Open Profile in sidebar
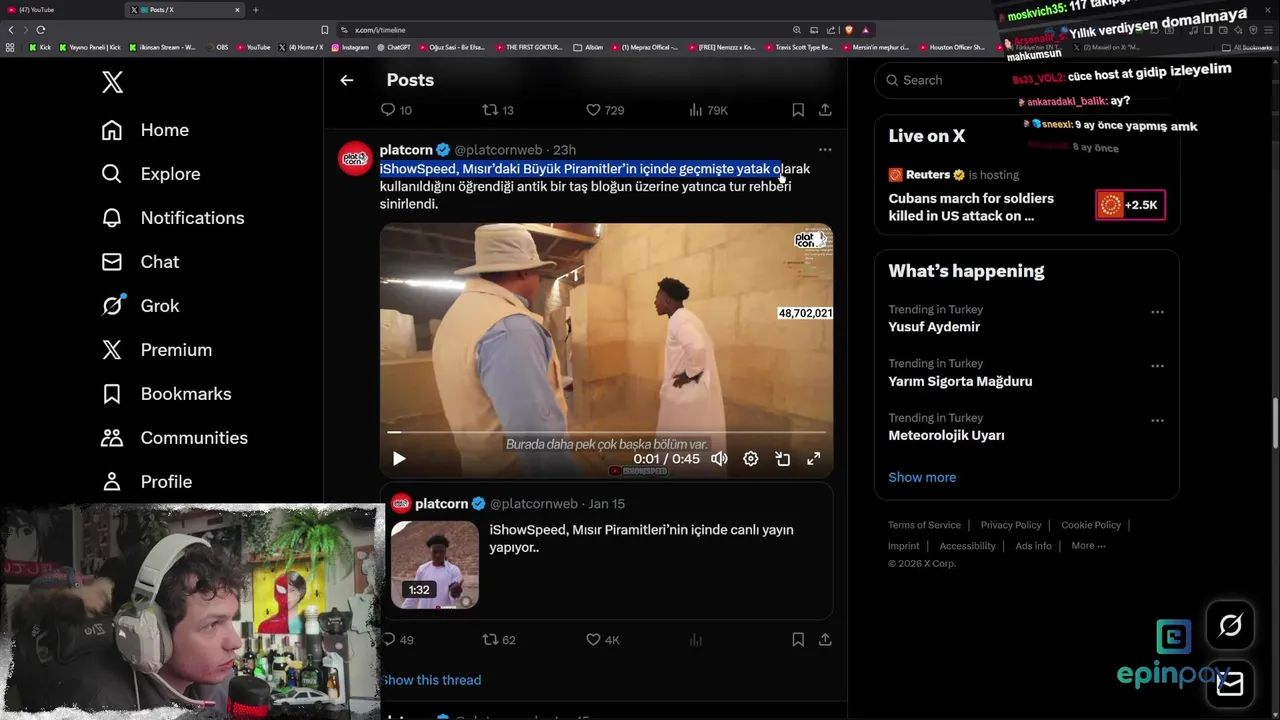This screenshot has height=720, width=1280. click(146, 482)
